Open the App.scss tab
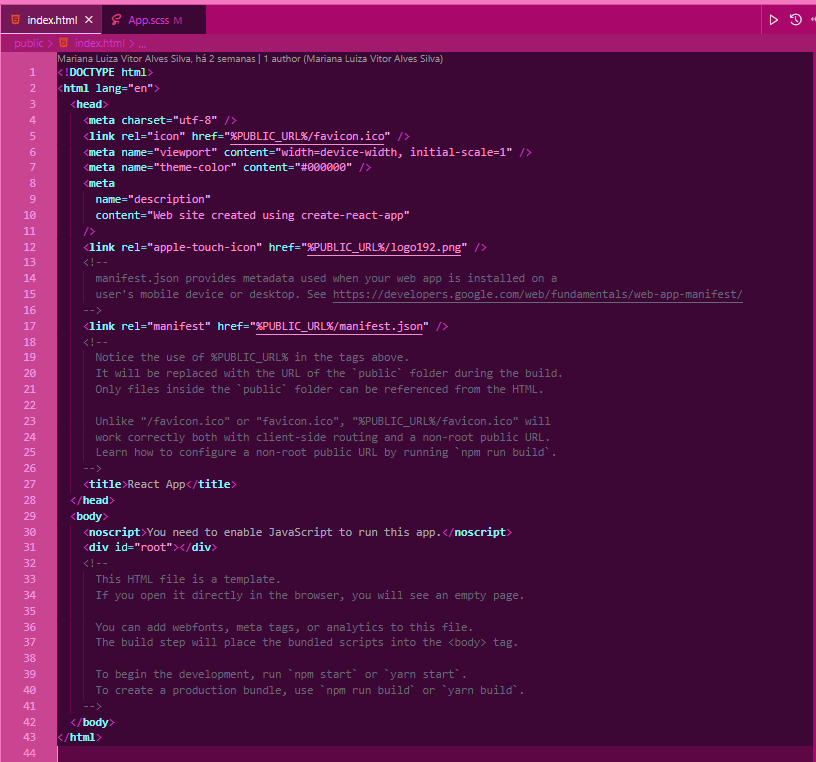Screen dimensions: 816x762 pos(155,20)
